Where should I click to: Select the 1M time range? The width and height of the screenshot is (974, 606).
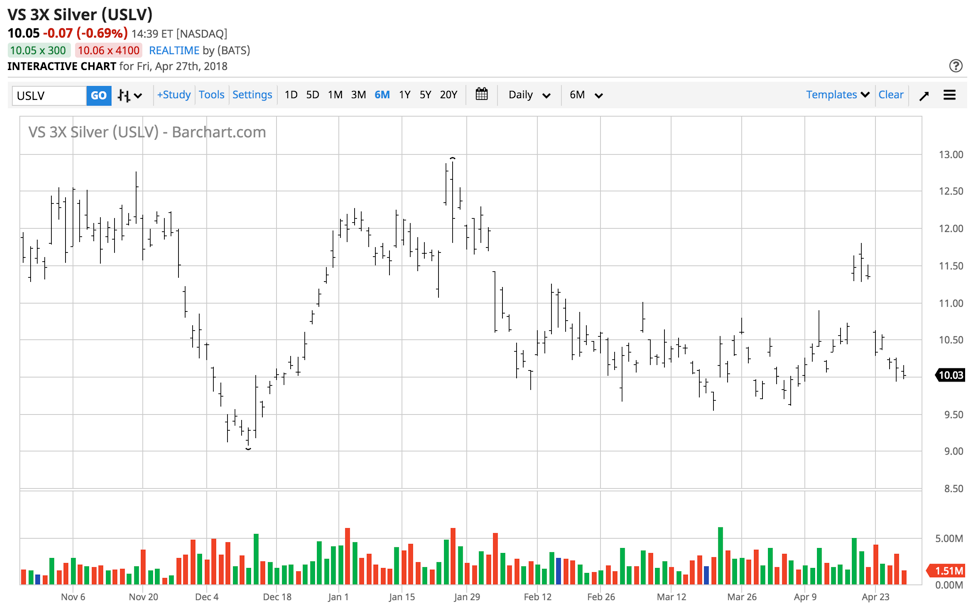point(335,94)
